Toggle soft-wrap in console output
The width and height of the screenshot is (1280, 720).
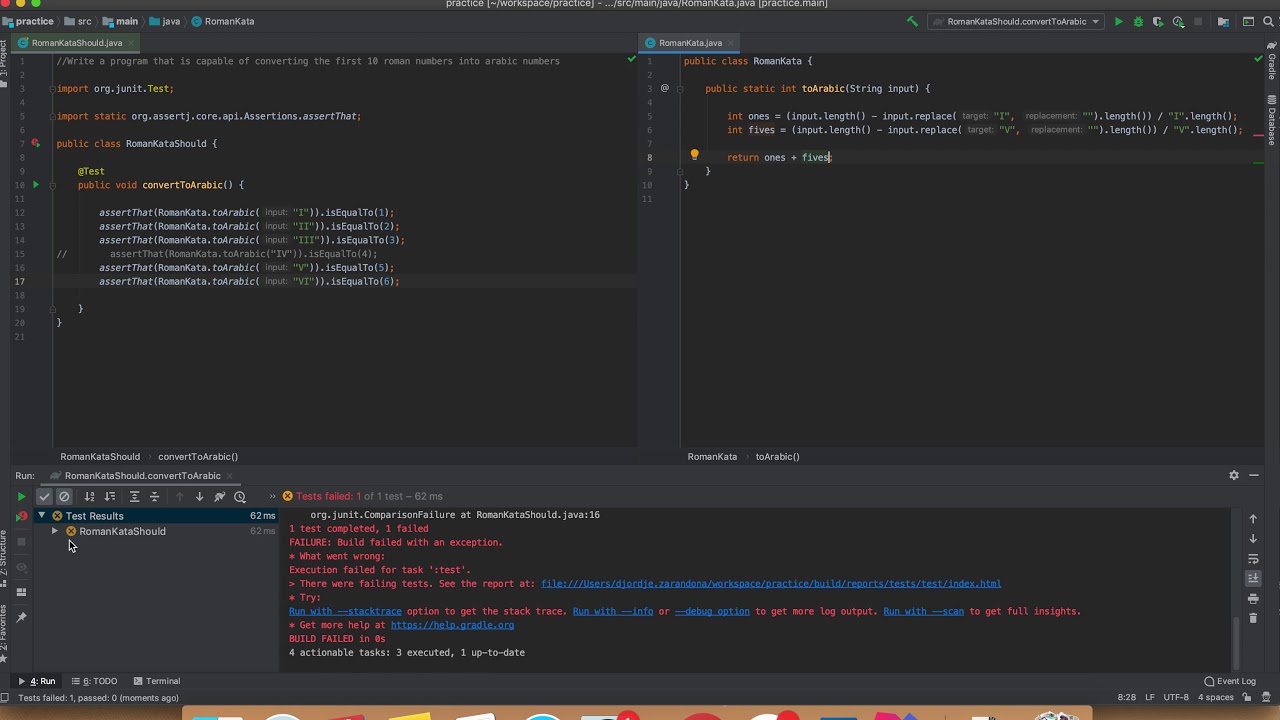click(1253, 559)
